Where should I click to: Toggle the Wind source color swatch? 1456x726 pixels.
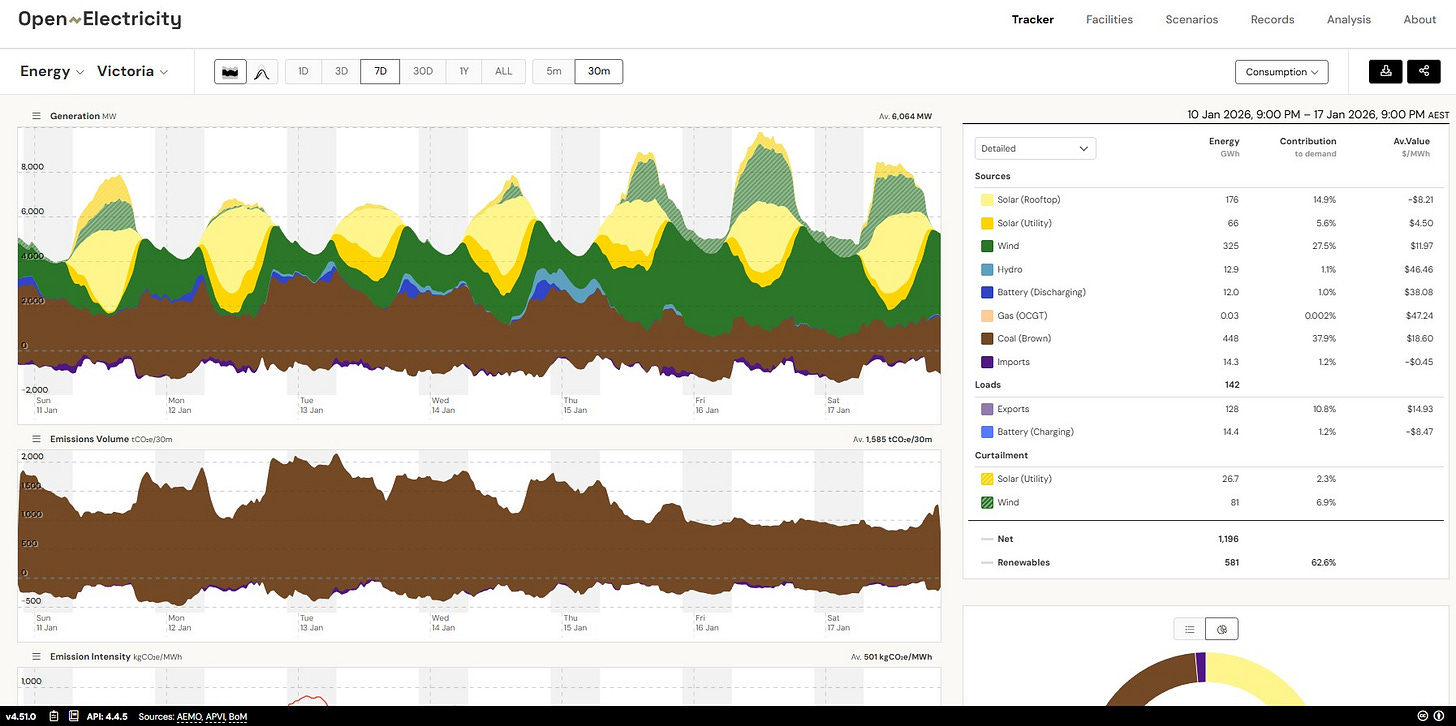pos(987,246)
